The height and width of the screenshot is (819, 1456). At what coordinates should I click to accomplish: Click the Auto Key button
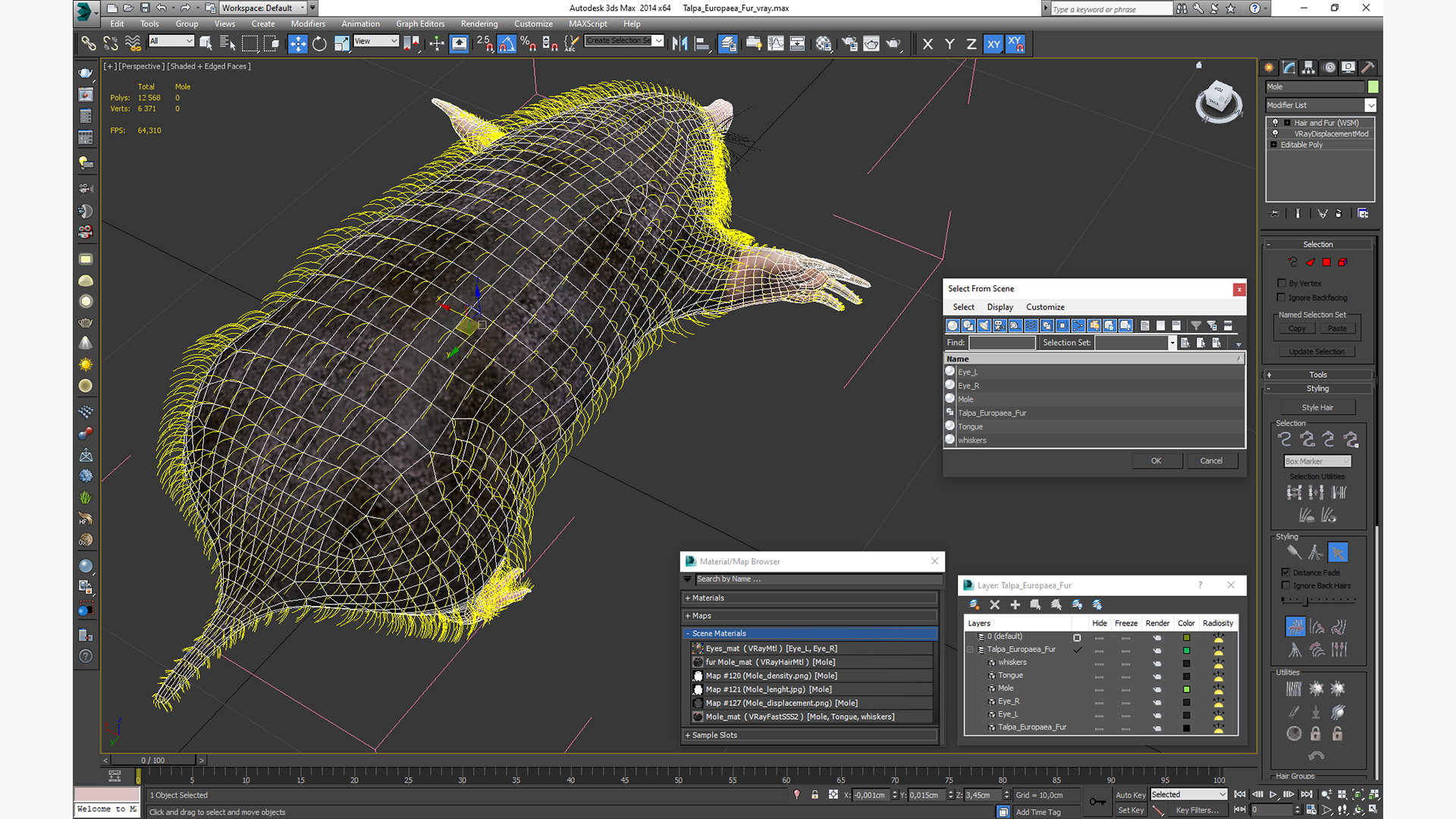pos(1131,795)
